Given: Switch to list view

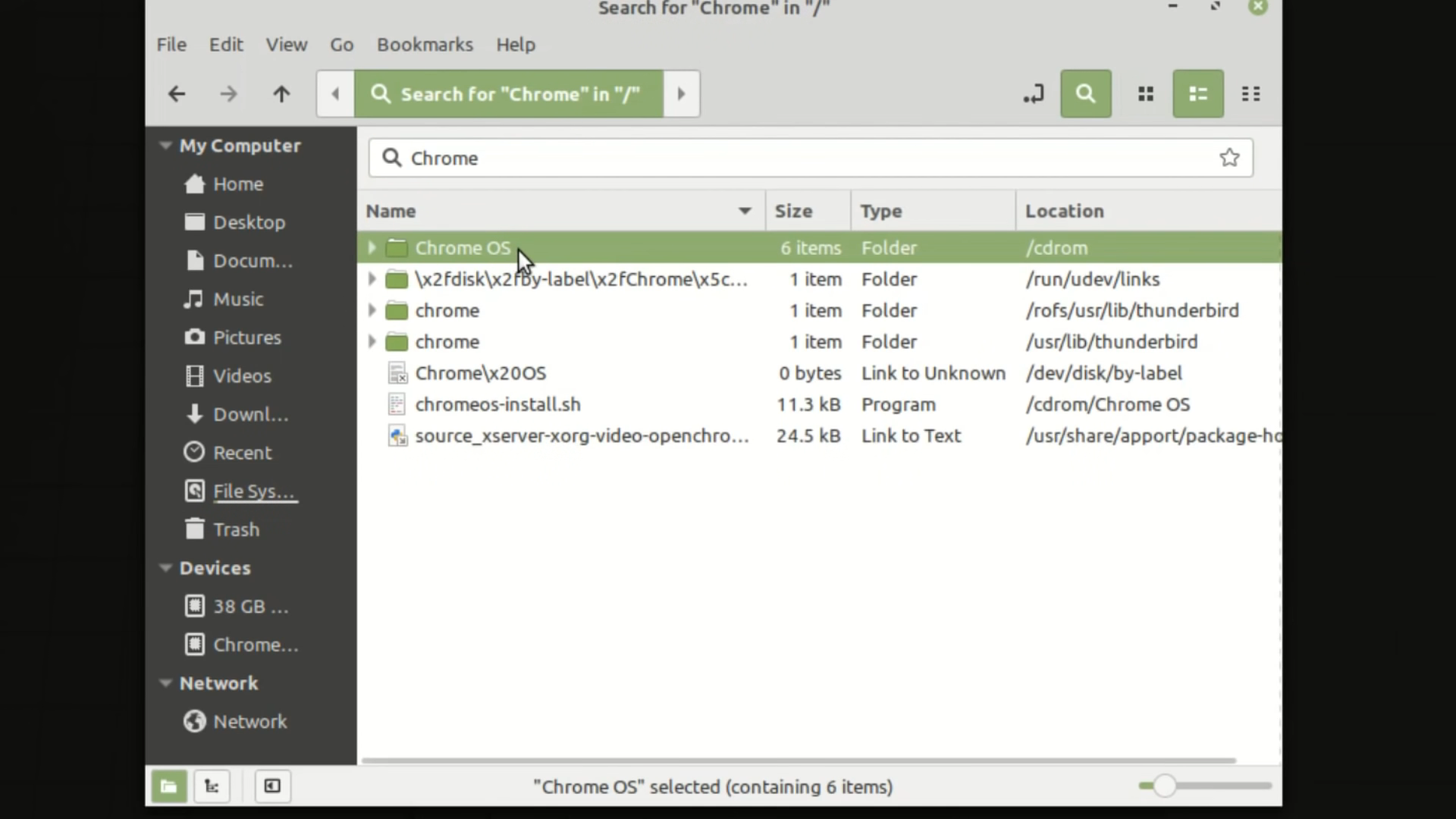Looking at the screenshot, I should tap(1197, 94).
